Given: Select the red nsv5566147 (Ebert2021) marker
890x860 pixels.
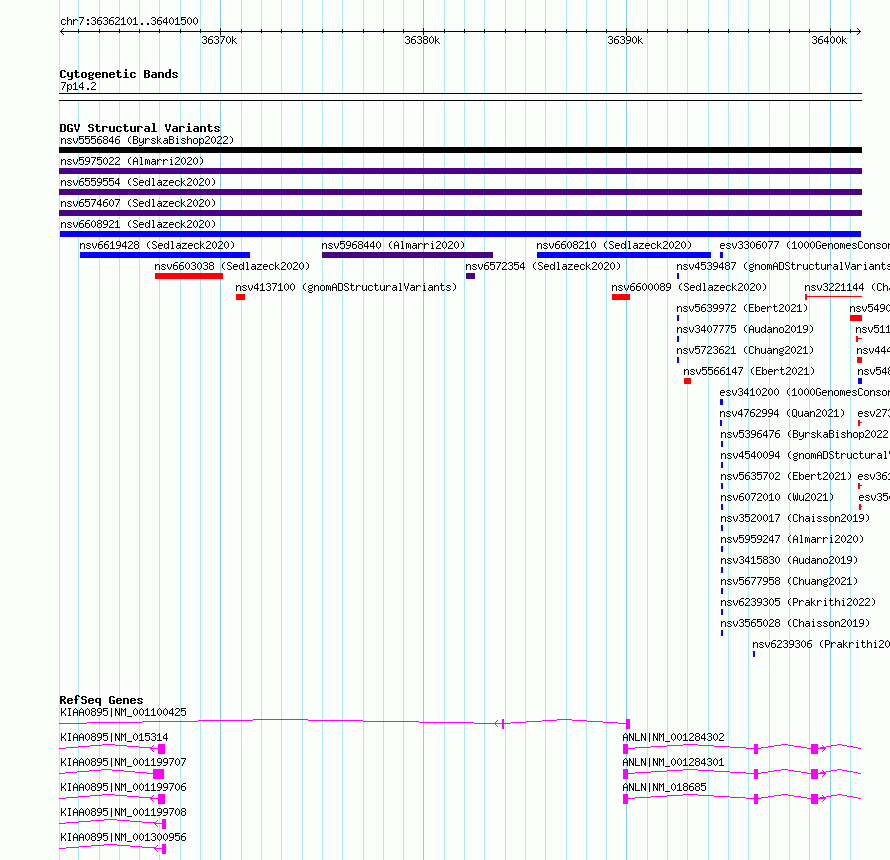Looking at the screenshot, I should coord(687,381).
